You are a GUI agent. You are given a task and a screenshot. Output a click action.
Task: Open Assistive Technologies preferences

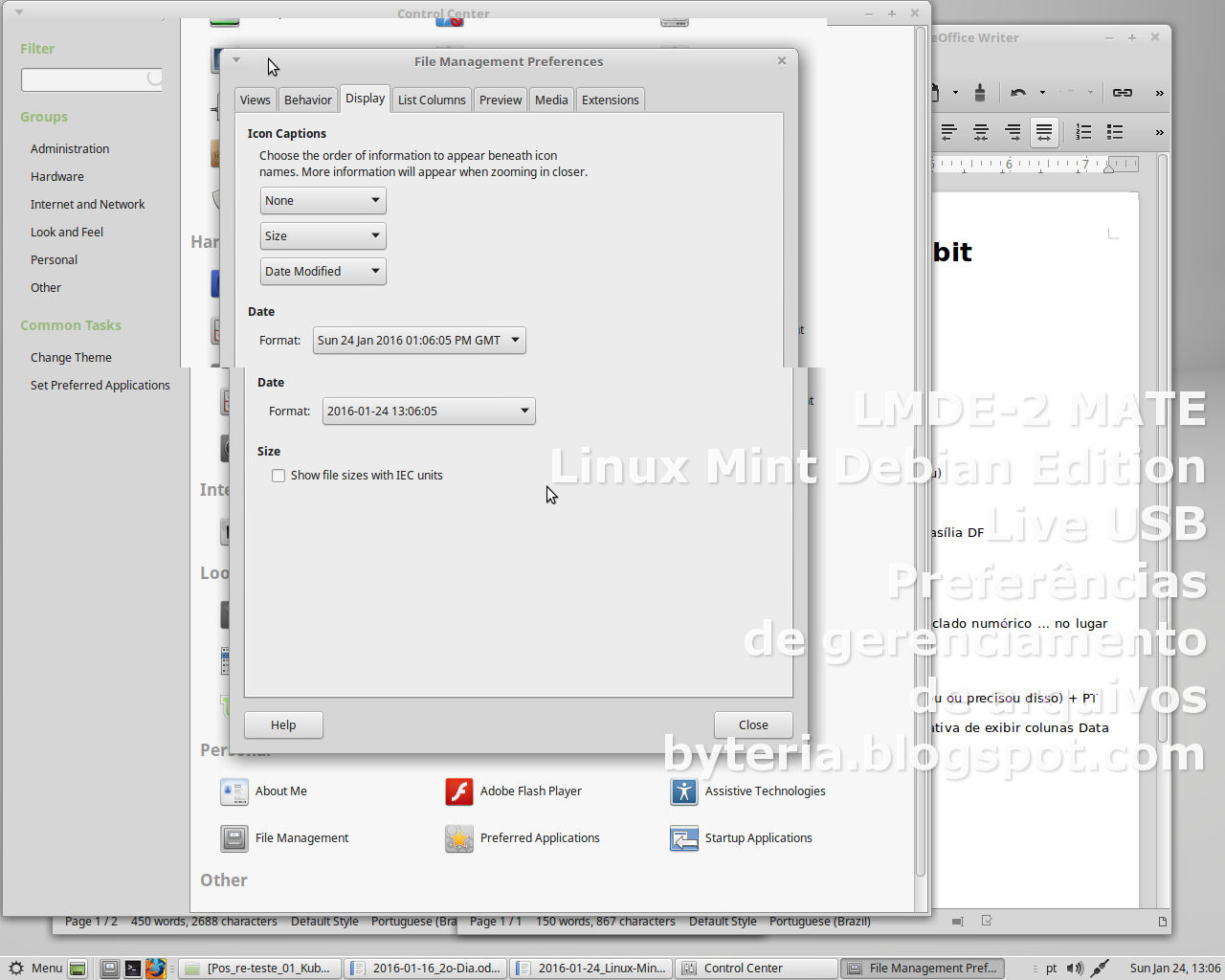tap(684, 791)
